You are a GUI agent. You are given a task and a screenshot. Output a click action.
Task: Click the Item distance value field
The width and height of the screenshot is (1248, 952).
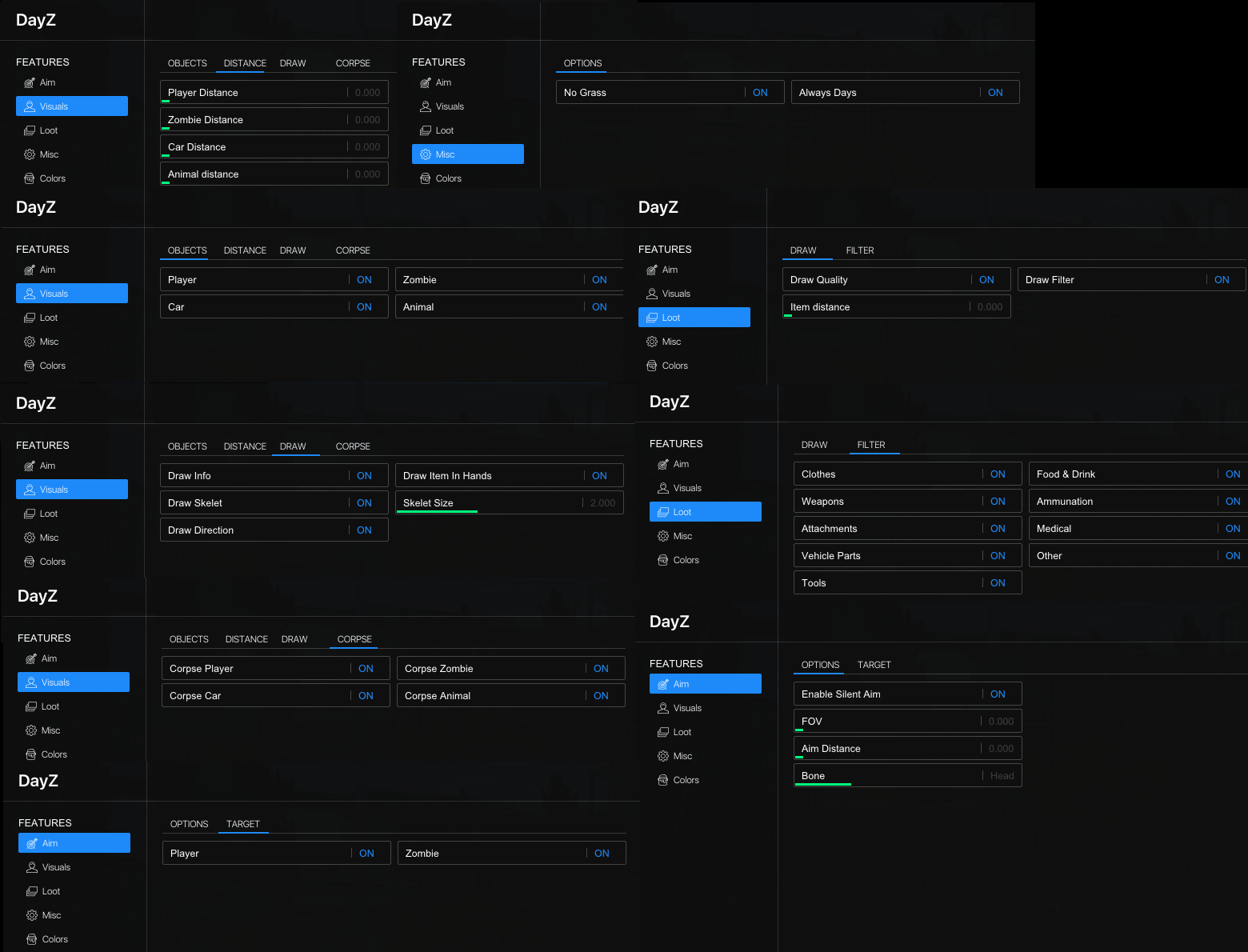[x=990, y=307]
